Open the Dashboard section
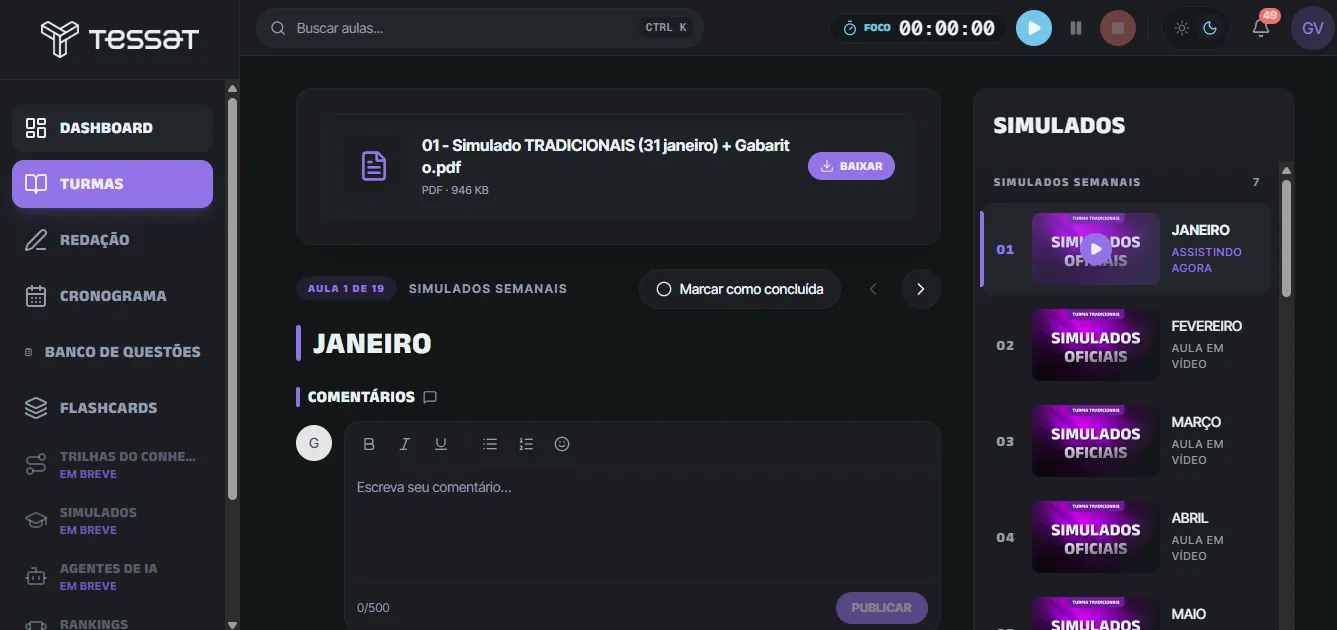1337x630 pixels. click(112, 128)
